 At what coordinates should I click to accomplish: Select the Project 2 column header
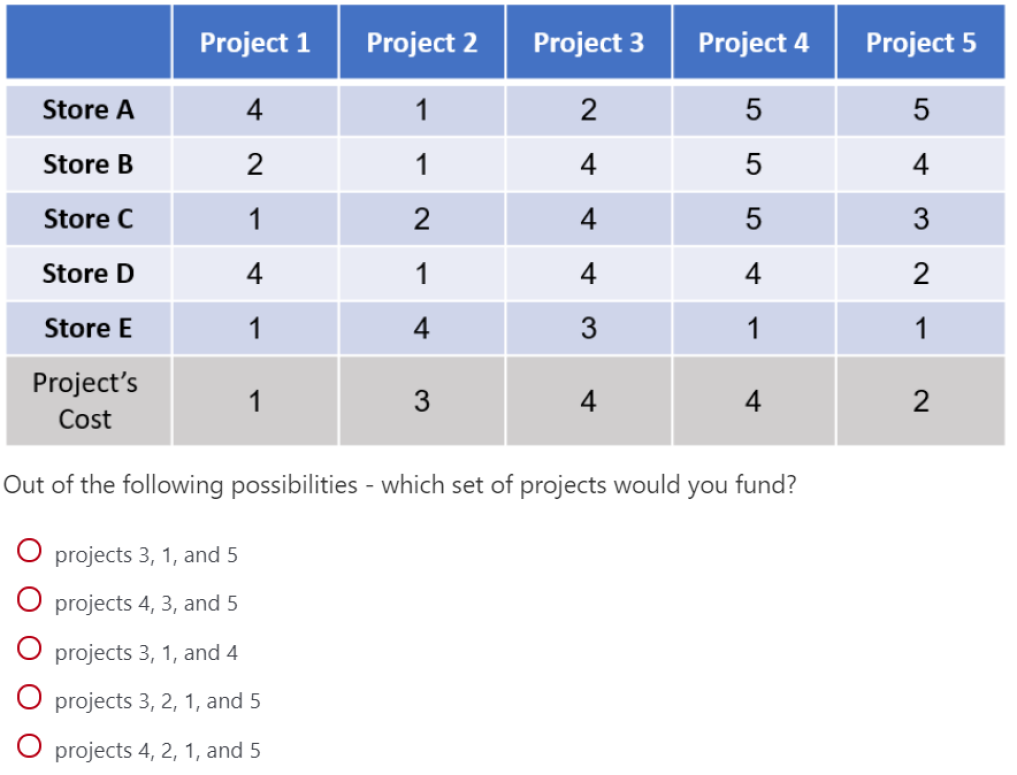[x=422, y=43]
